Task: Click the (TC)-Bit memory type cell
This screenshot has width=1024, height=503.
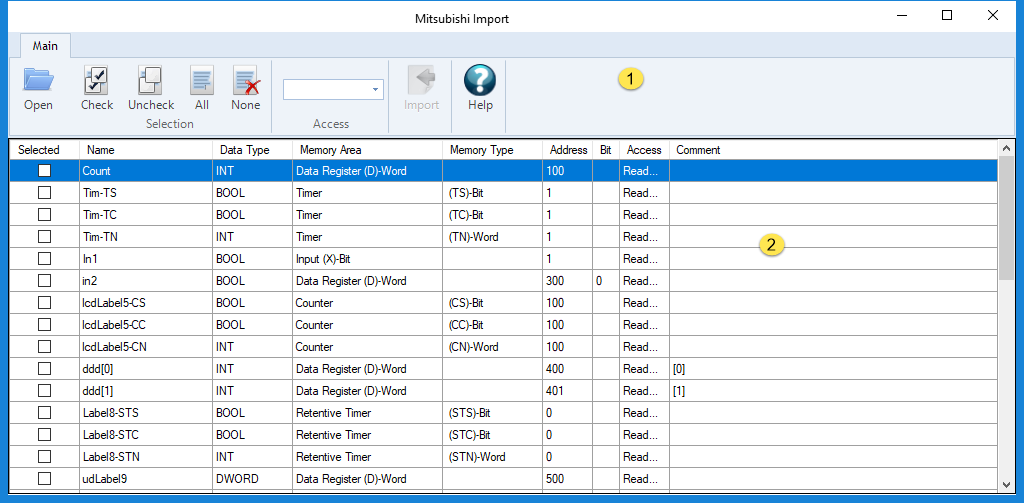Action: [492, 214]
